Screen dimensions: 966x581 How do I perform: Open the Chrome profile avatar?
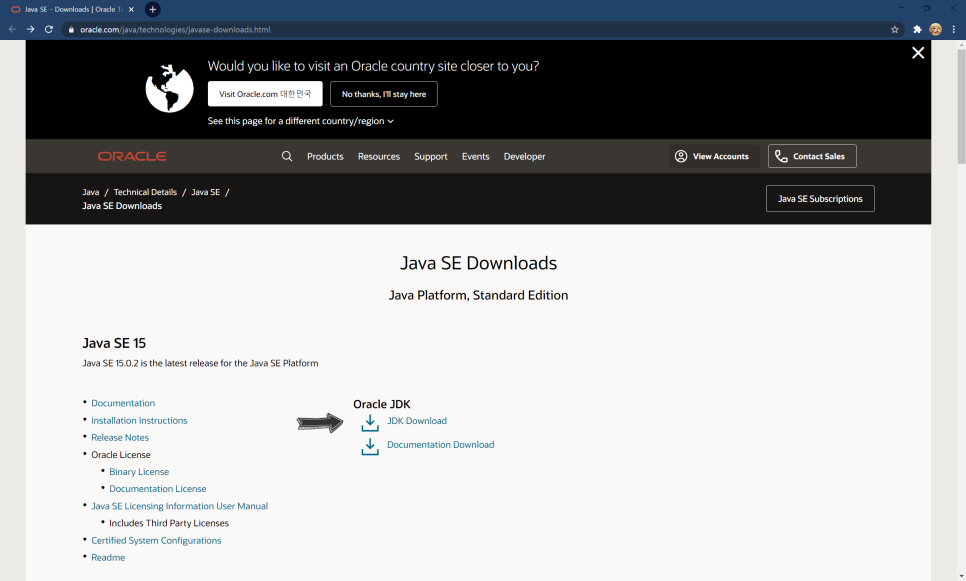pos(935,29)
